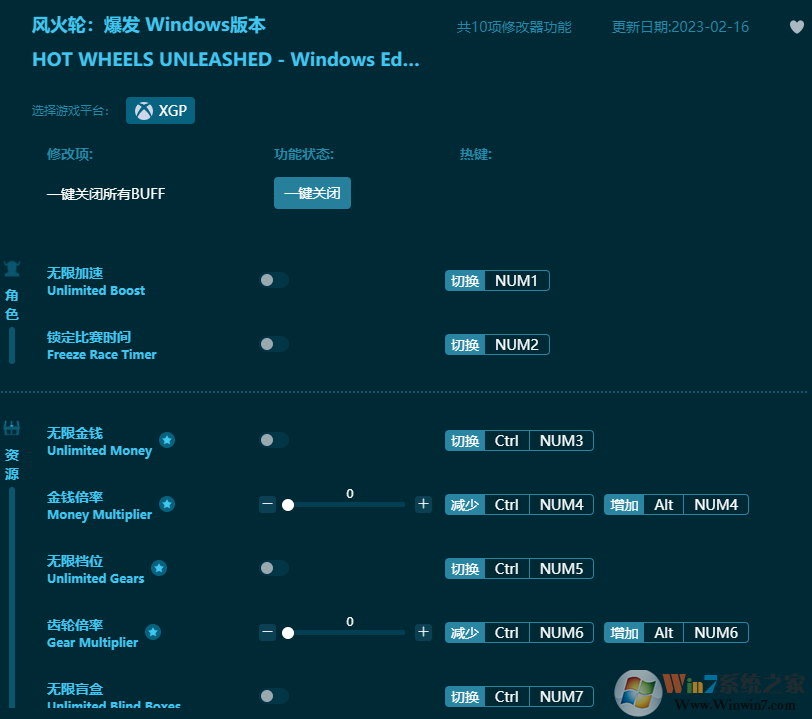Viewport: 812px width, 719px height.
Task: Click the 一键关闭 button
Action: [312, 193]
